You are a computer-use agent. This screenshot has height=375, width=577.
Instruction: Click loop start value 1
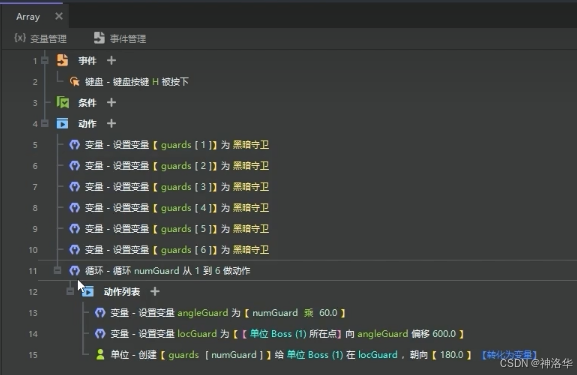point(197,271)
